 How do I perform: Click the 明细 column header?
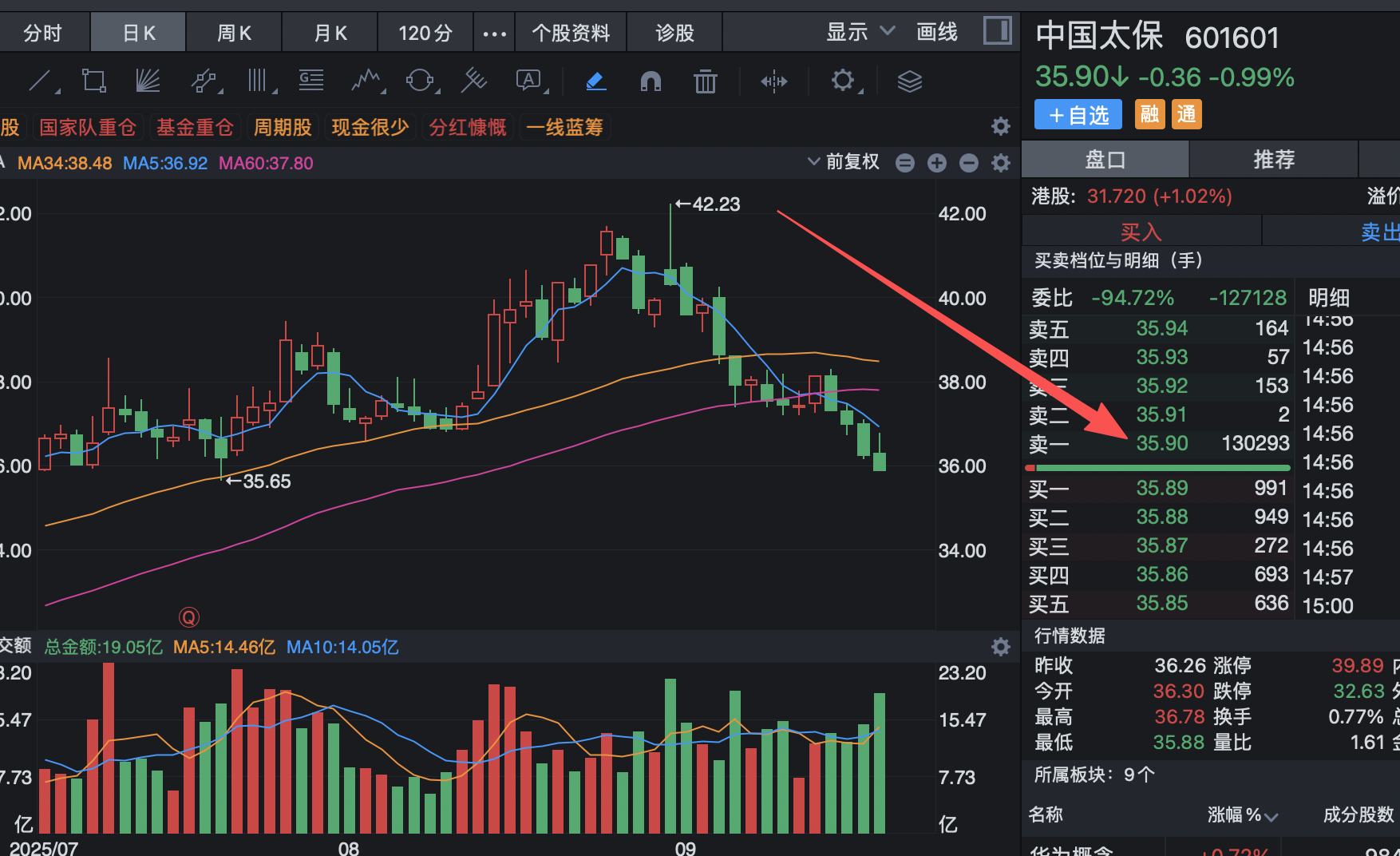pyautogui.click(x=1329, y=298)
